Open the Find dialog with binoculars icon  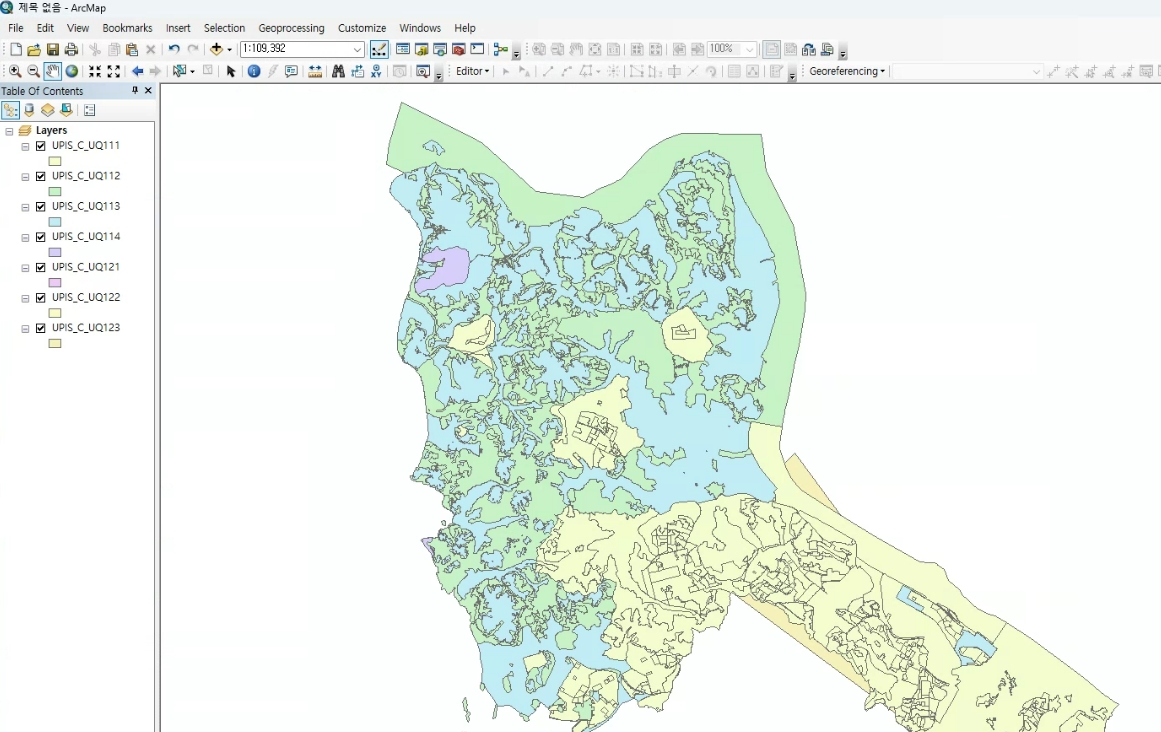tap(338, 71)
